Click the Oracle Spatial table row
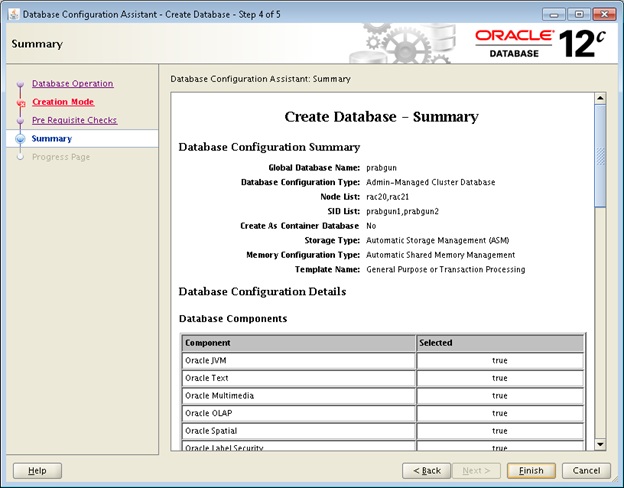The width and height of the screenshot is (624, 488). (x=383, y=431)
